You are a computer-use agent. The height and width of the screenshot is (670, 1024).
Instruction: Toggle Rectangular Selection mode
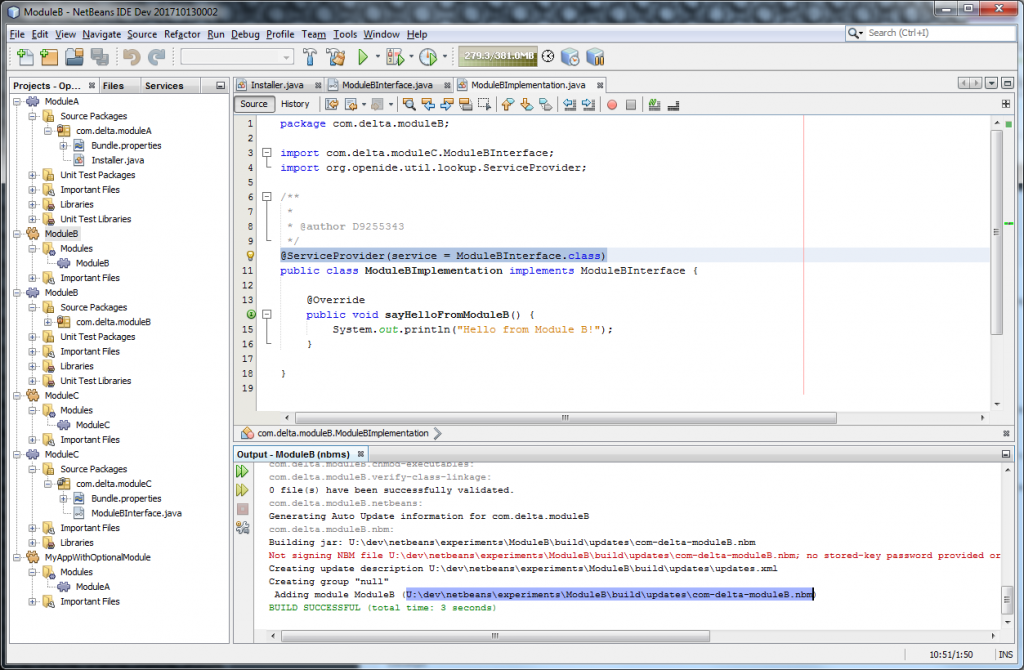point(484,104)
